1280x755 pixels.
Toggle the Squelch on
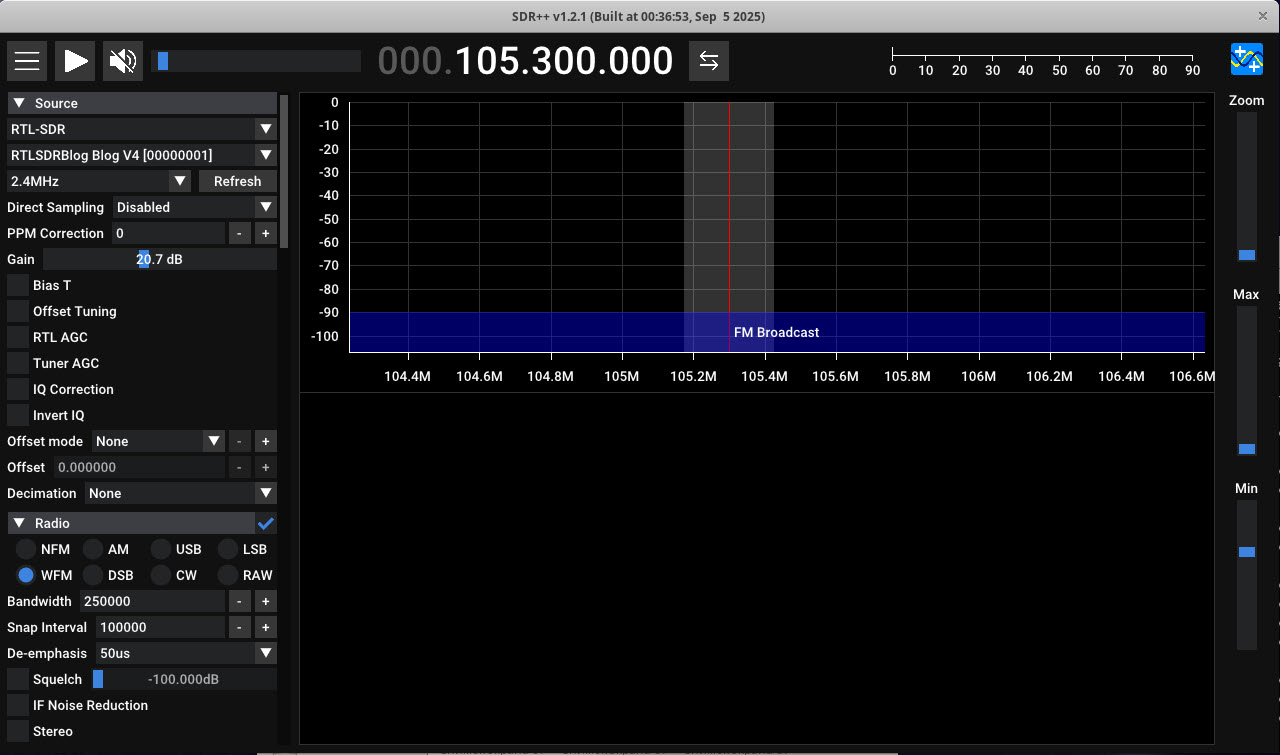(16, 679)
